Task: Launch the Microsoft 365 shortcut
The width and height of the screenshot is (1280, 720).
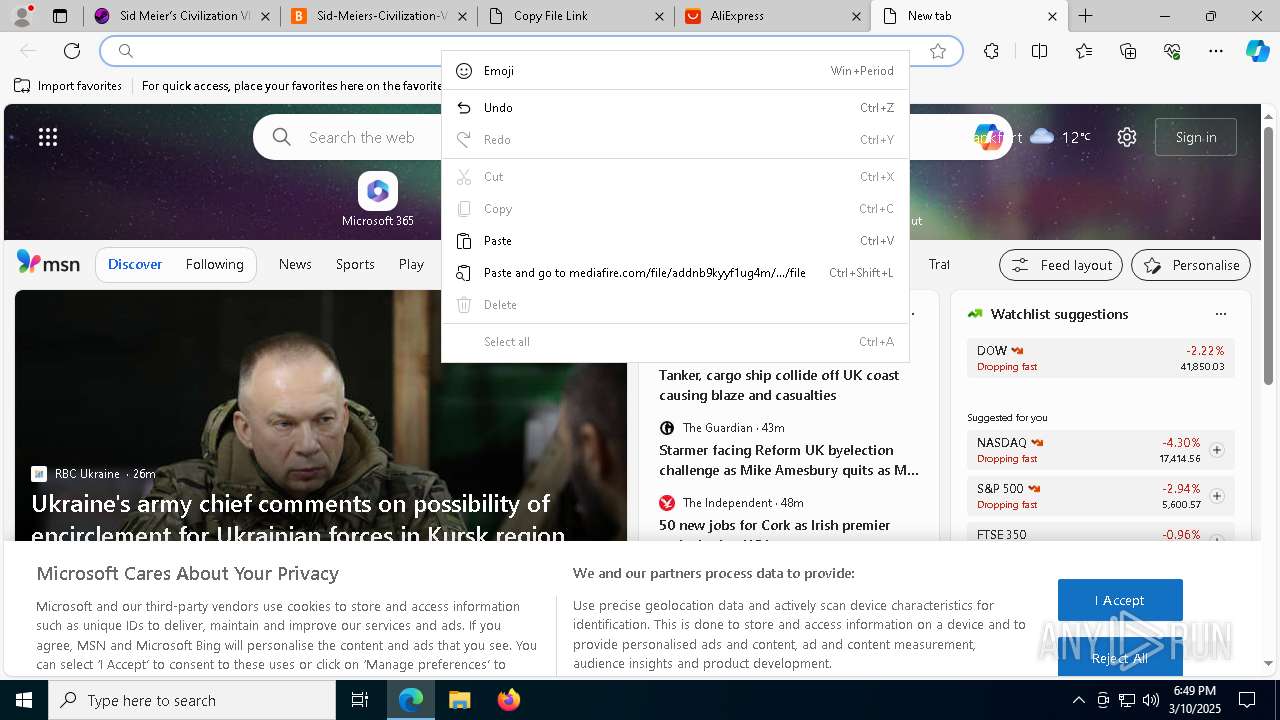Action: [378, 200]
